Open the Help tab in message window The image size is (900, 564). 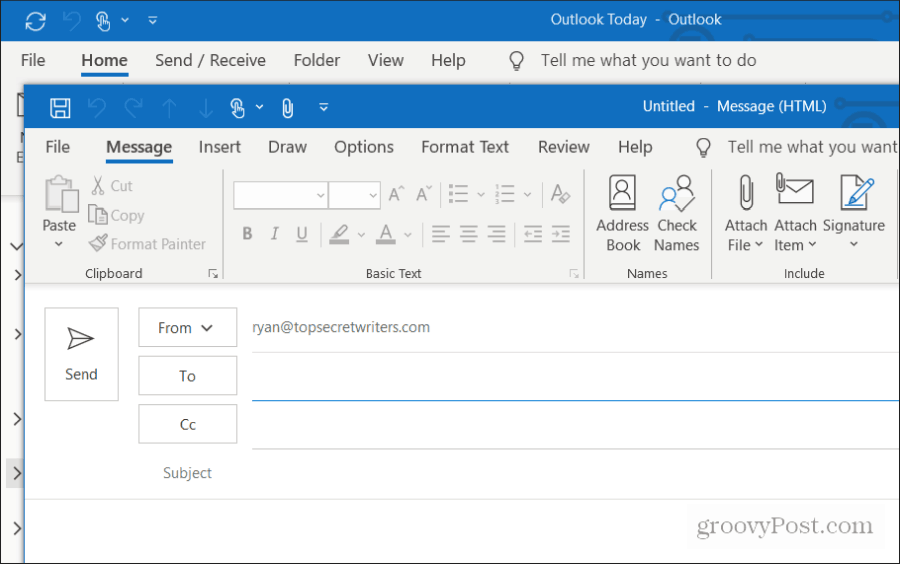[x=635, y=147]
